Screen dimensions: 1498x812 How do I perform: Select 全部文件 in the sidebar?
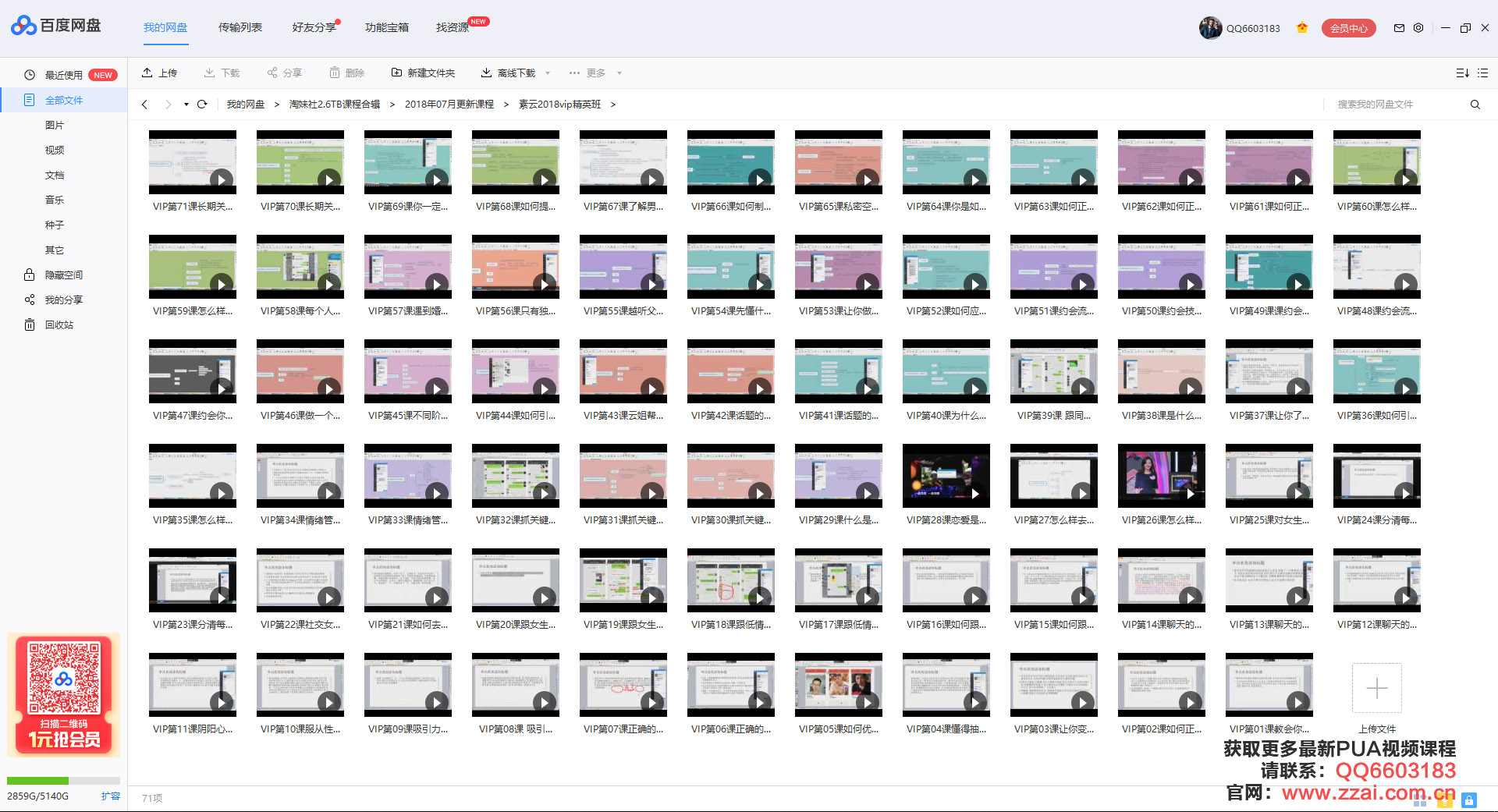click(x=64, y=100)
